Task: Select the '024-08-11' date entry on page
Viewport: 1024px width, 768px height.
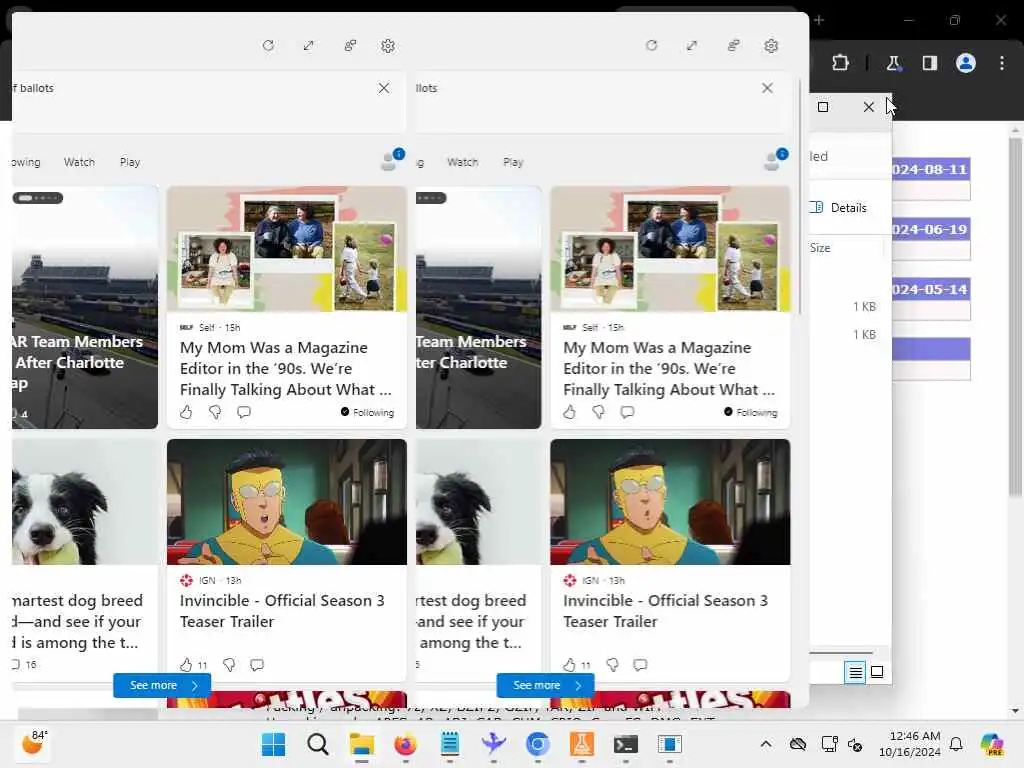Action: click(x=931, y=170)
